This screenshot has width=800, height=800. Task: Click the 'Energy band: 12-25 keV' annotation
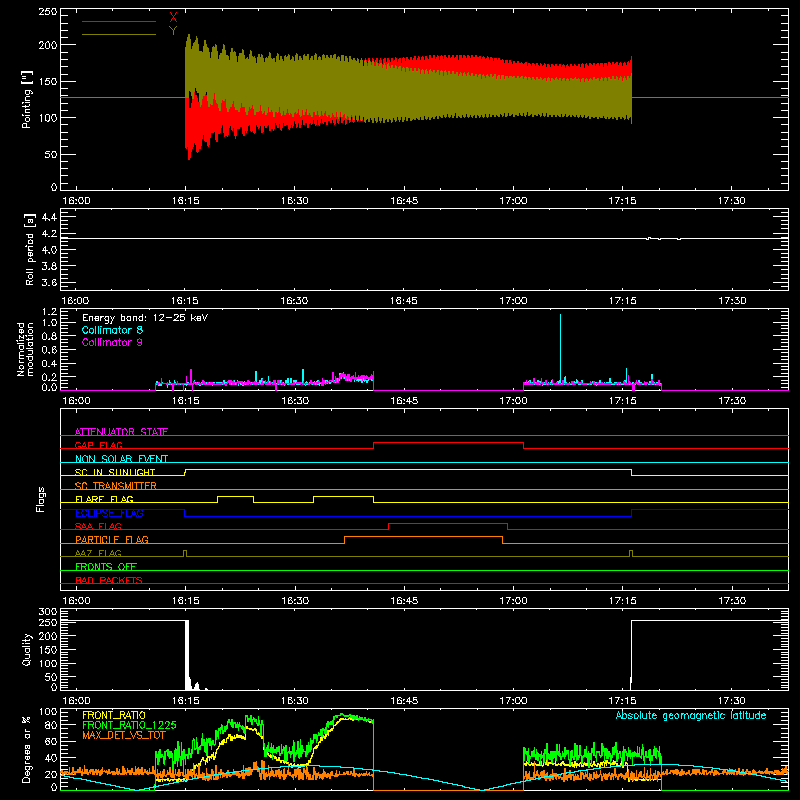coord(145,318)
